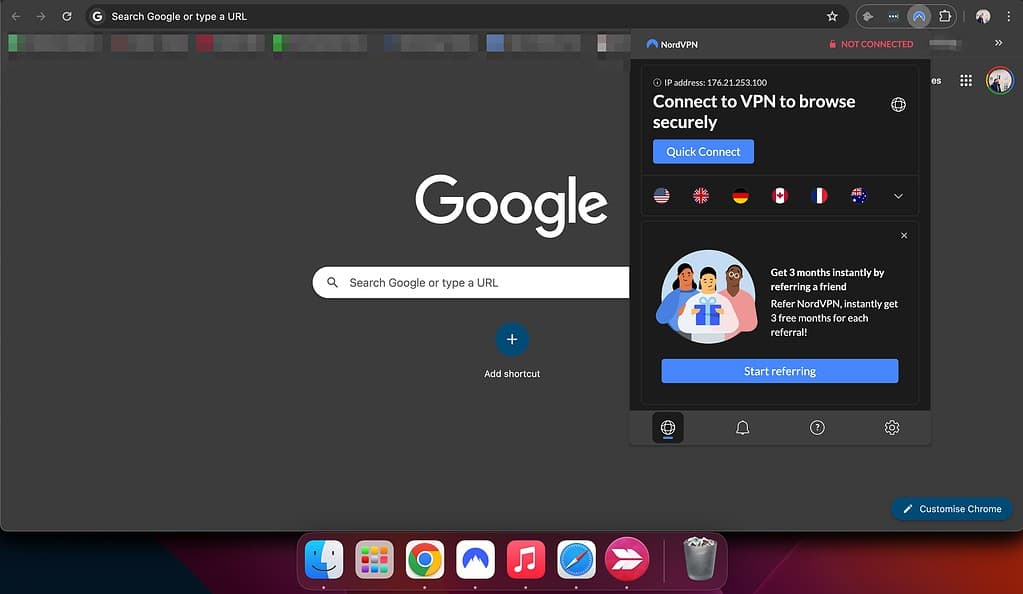Select the United Kingdom flag server
This screenshot has height=594, width=1023.
click(701, 196)
